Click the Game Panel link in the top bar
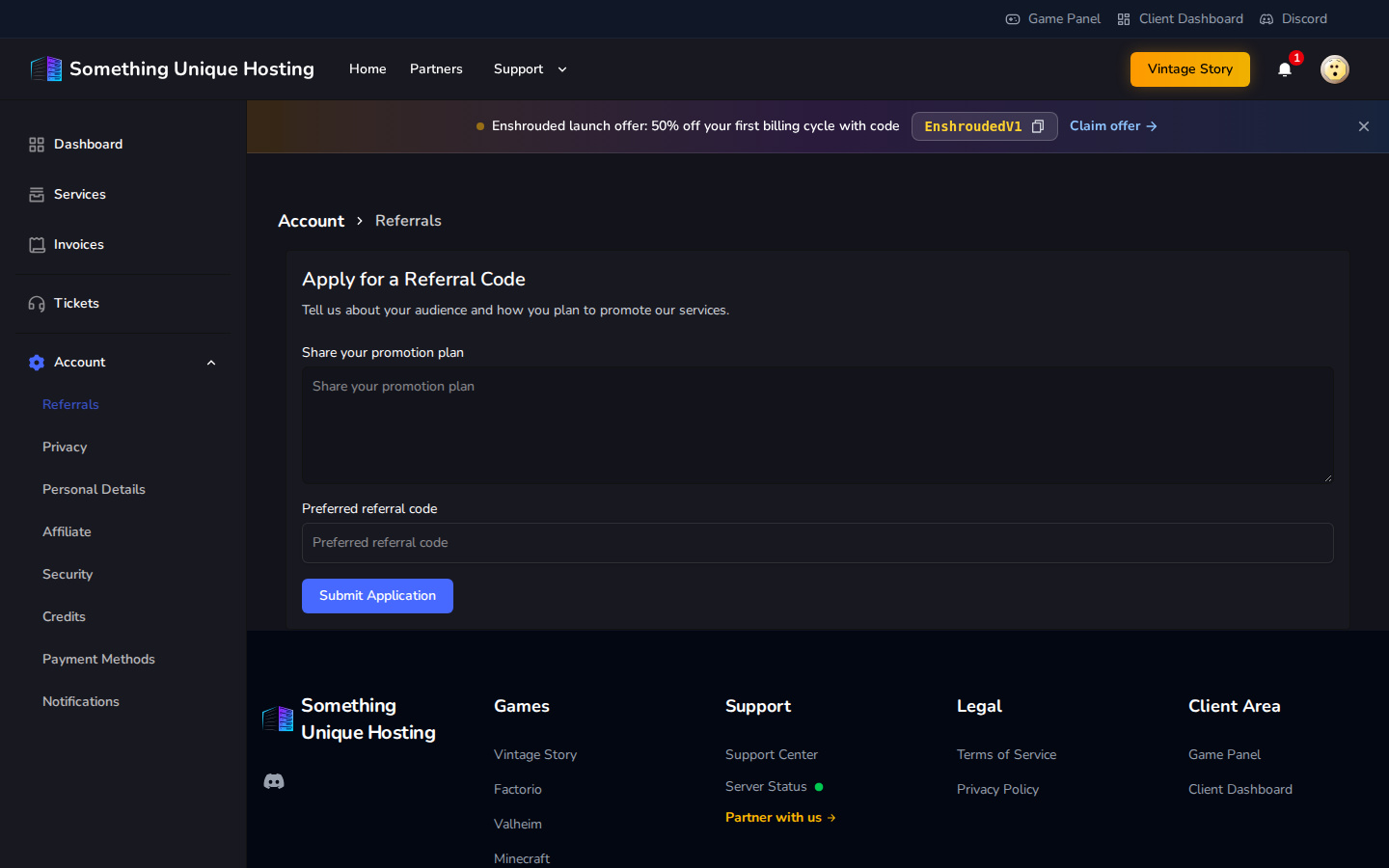The image size is (1389, 868). (1053, 19)
